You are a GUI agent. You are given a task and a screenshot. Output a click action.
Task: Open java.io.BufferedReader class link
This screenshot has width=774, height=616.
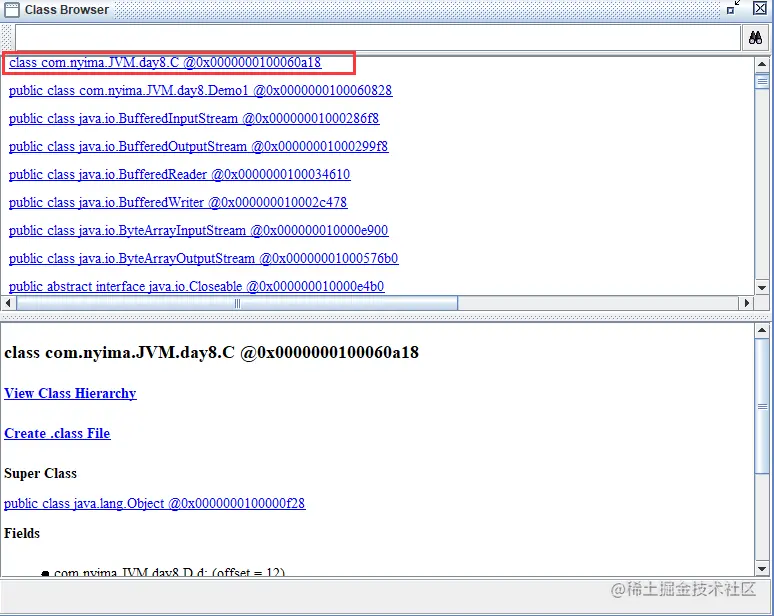(x=180, y=174)
